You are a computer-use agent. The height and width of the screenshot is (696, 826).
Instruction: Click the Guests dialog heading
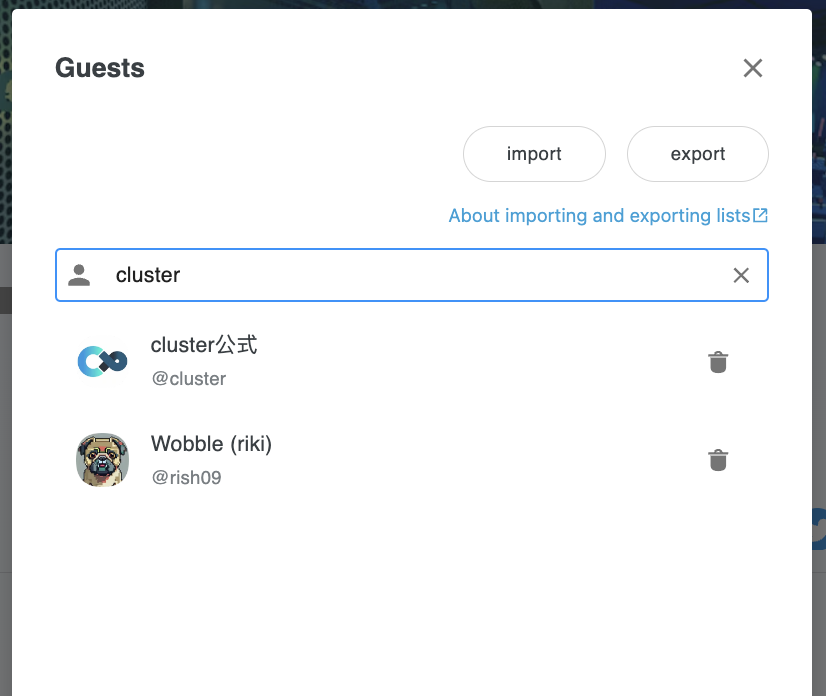tap(100, 68)
